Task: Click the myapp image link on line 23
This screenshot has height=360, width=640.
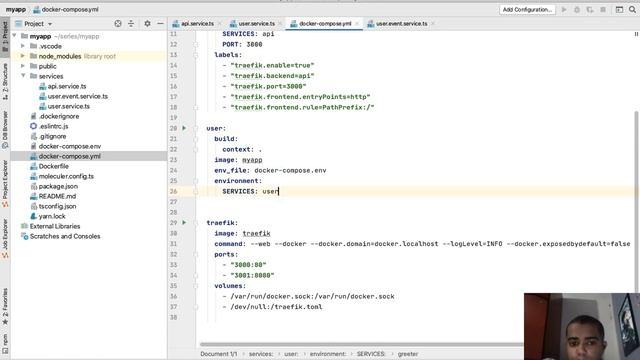Action: 252,160
